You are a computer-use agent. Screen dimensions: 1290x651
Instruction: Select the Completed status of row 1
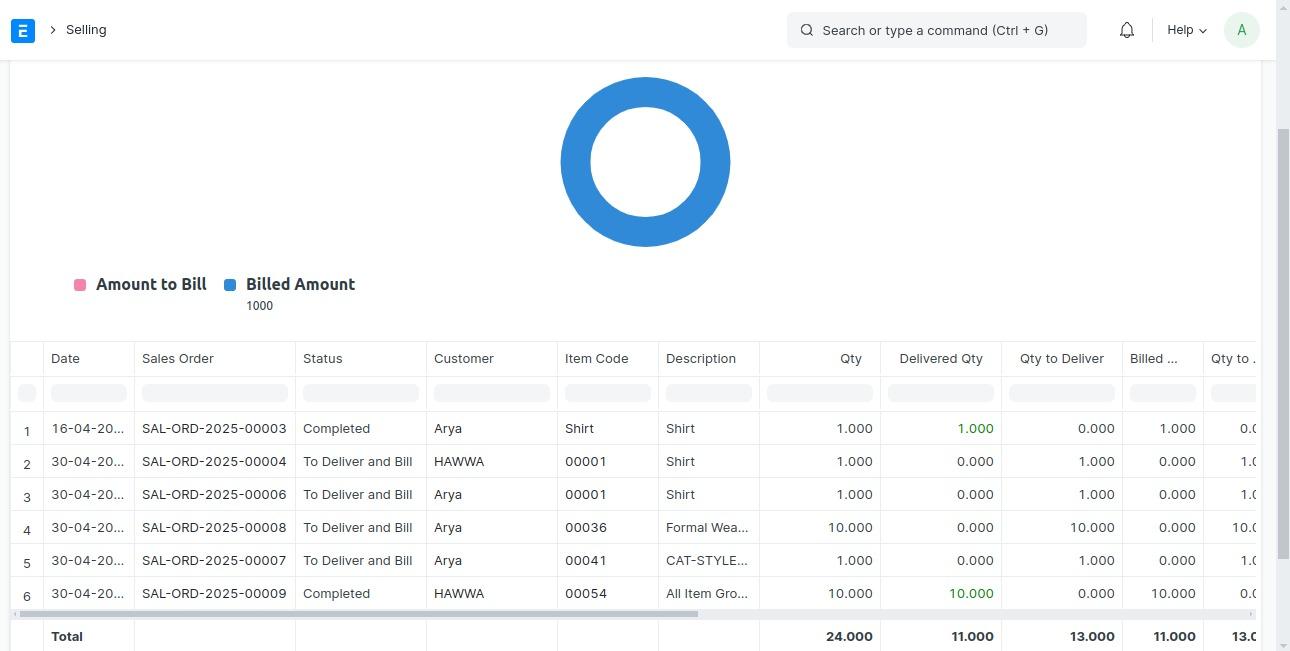point(336,428)
